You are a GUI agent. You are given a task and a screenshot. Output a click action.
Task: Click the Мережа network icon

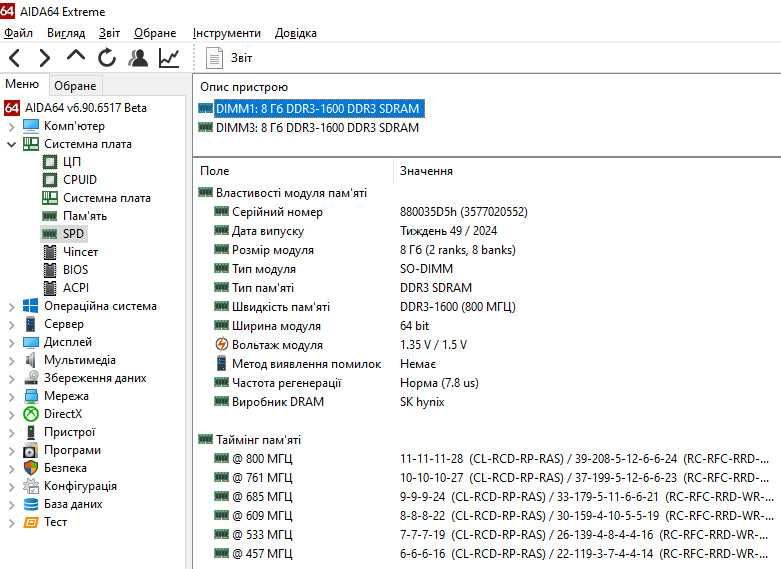(31, 396)
